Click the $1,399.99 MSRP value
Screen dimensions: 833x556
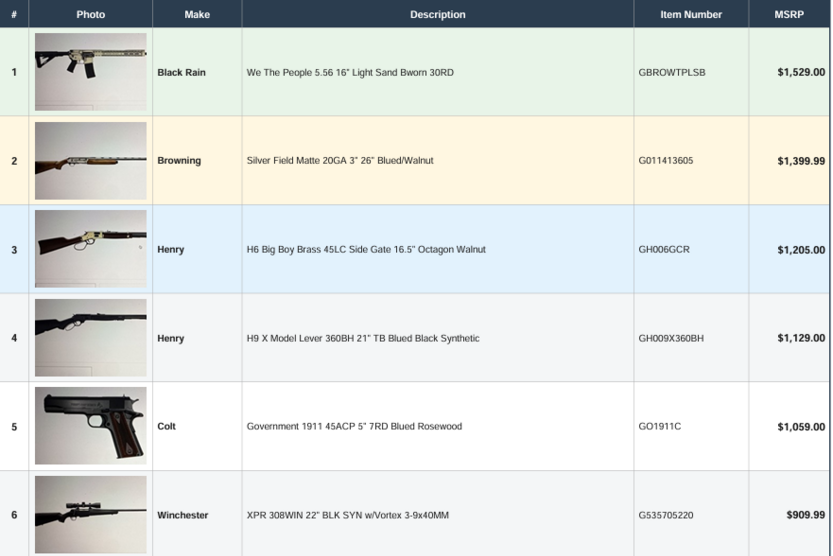coord(801,160)
